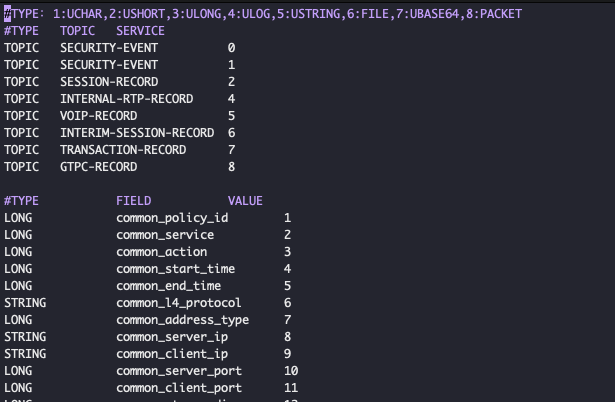615x402 pixels.
Task: Select the common_end_time field name
Action: [x=168, y=286]
